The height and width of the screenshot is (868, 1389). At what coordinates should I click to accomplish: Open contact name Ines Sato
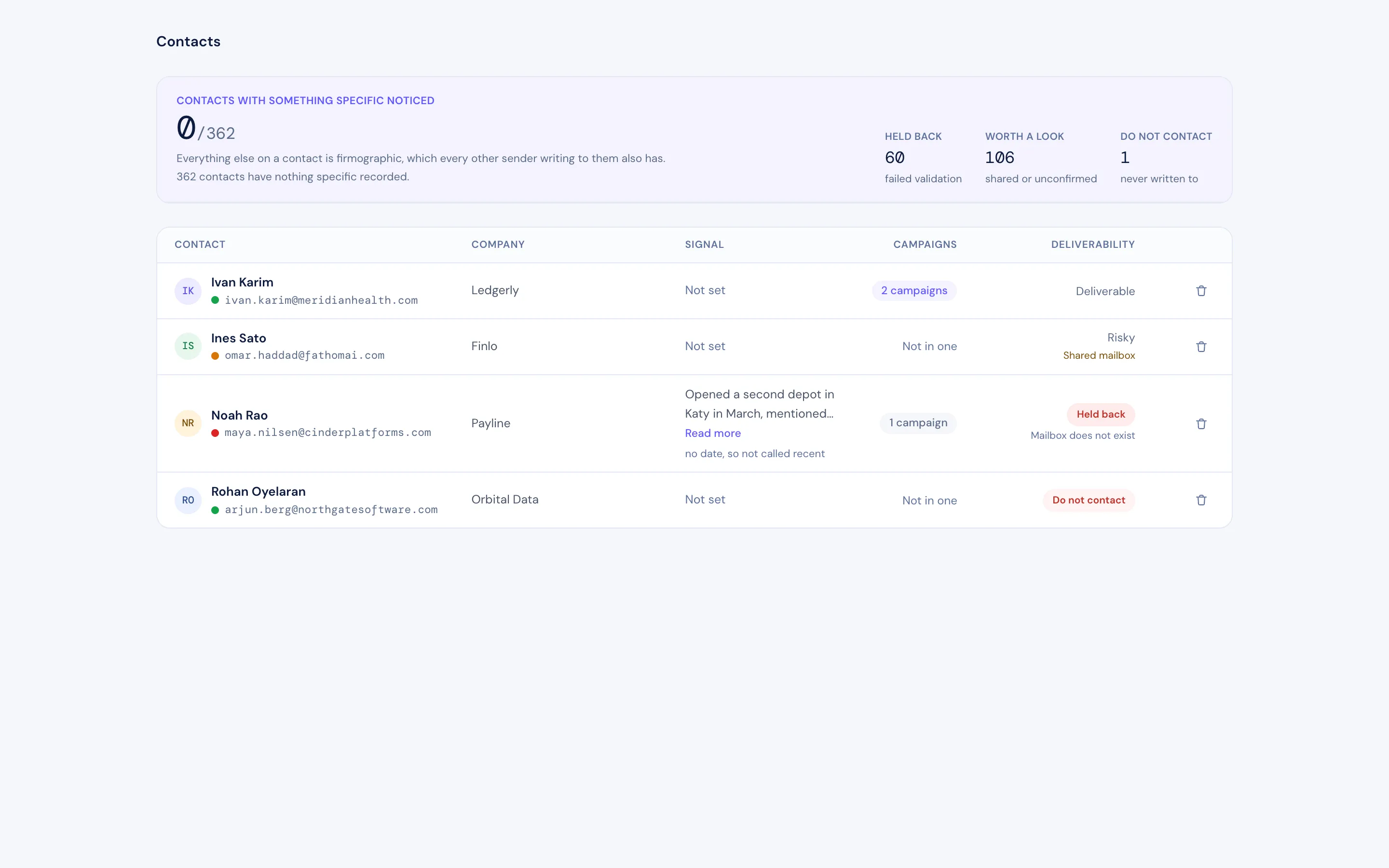click(238, 338)
